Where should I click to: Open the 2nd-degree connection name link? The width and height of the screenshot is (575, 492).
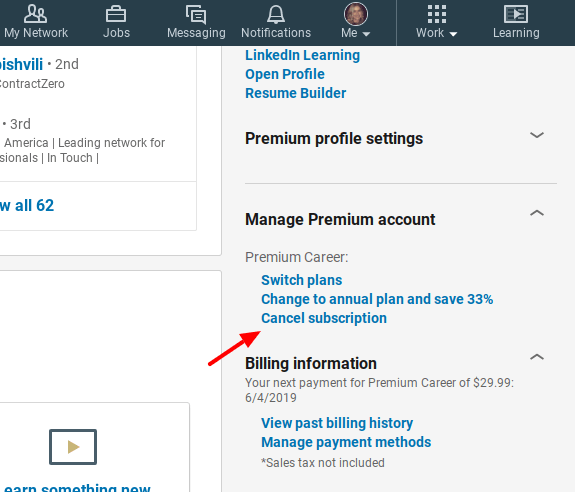pos(21,65)
